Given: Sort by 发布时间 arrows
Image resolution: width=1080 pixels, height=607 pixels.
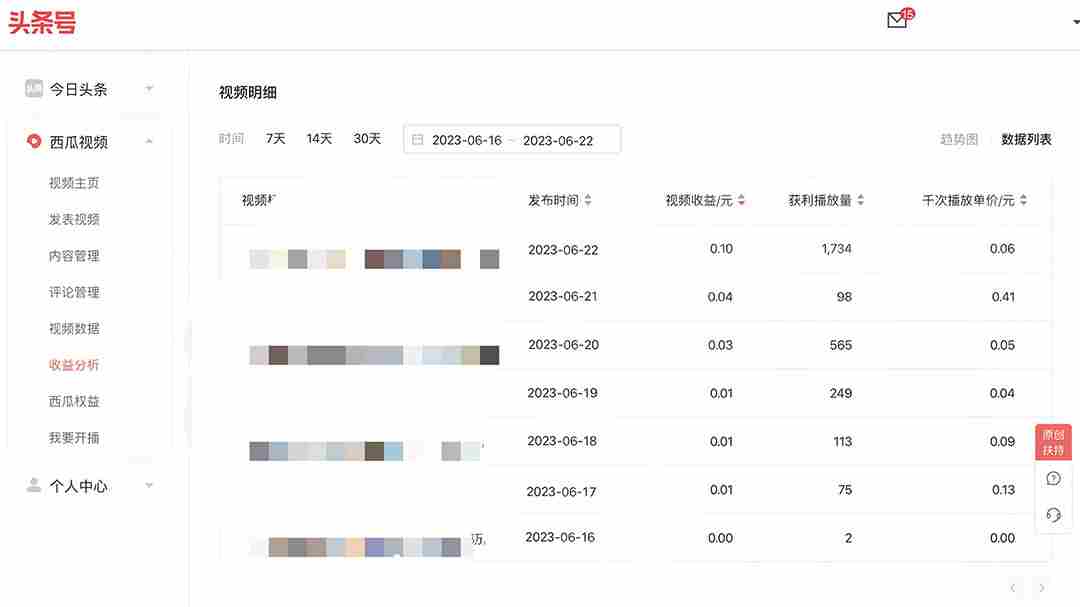Looking at the screenshot, I should tap(588, 200).
